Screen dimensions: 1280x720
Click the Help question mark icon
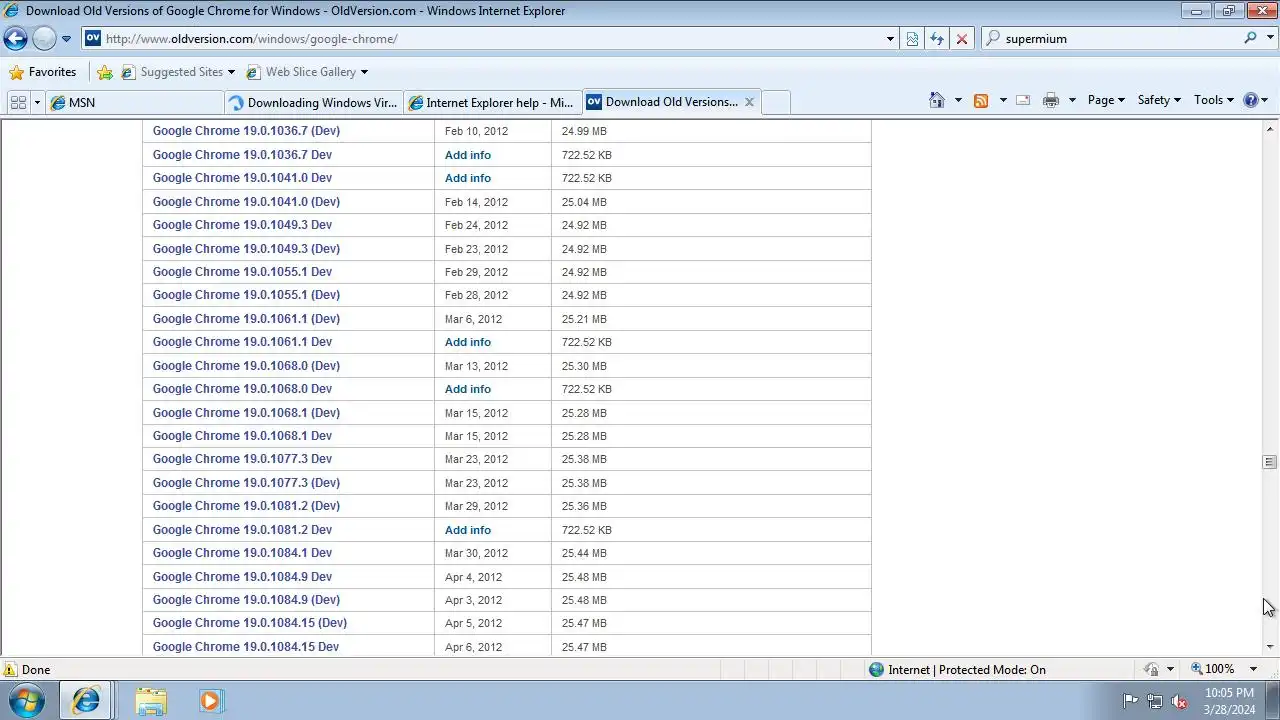coord(1250,100)
